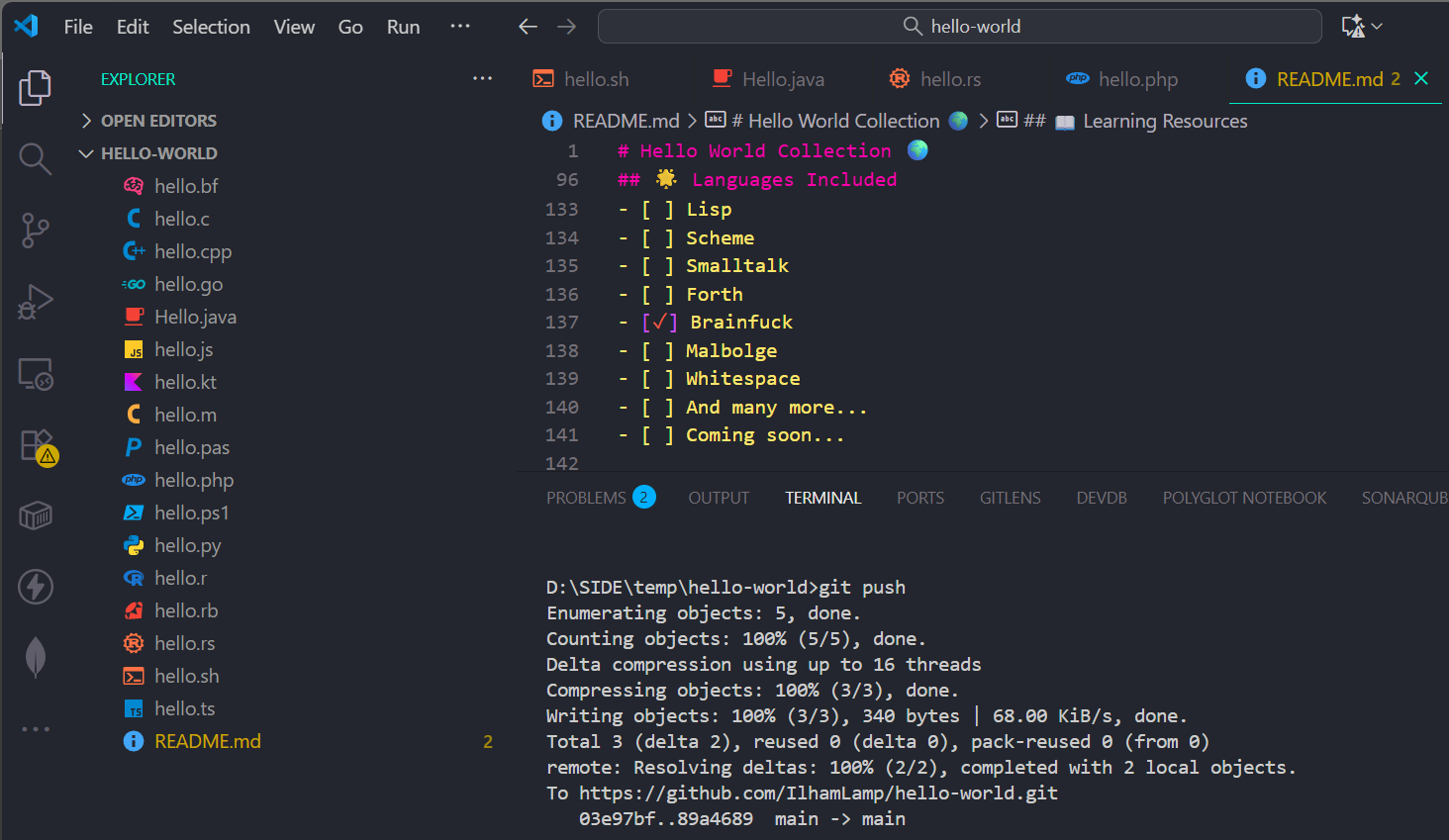The image size is (1449, 840).
Task: Click the hello-world command center search box
Action: 959,27
